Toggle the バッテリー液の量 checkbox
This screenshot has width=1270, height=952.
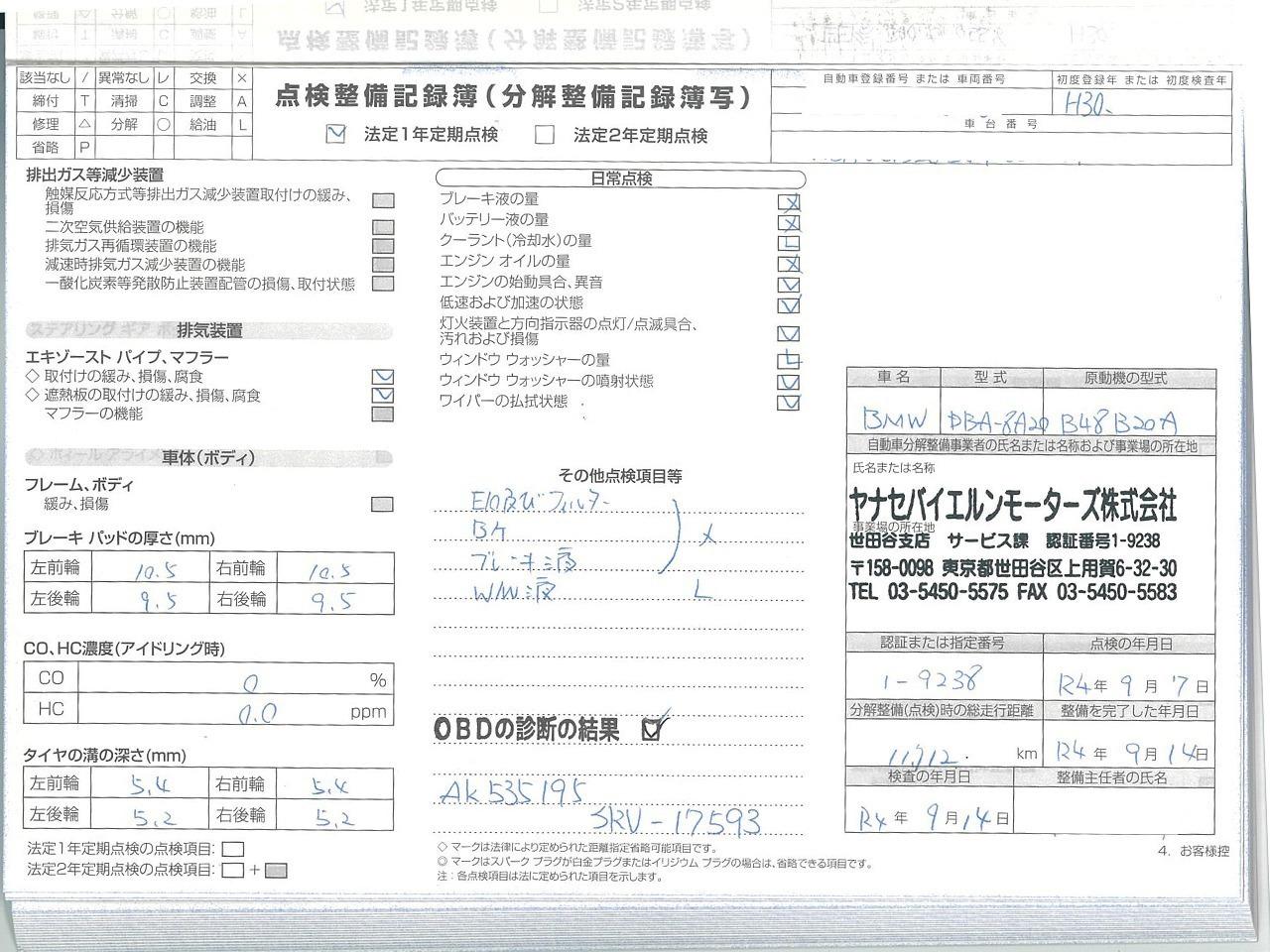[789, 221]
